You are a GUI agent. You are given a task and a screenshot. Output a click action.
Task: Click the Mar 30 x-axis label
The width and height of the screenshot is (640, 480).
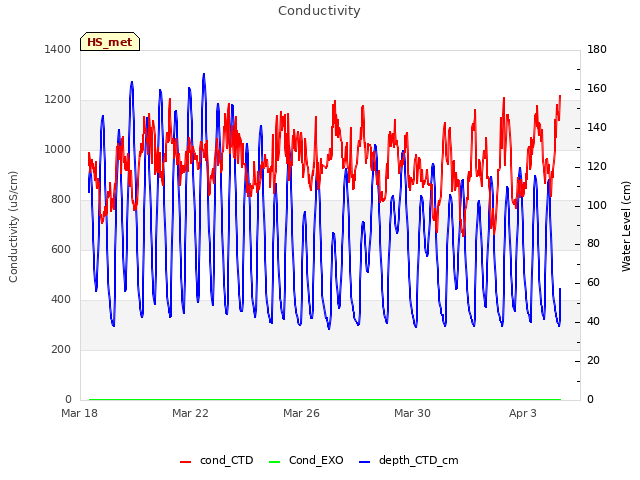(x=412, y=413)
